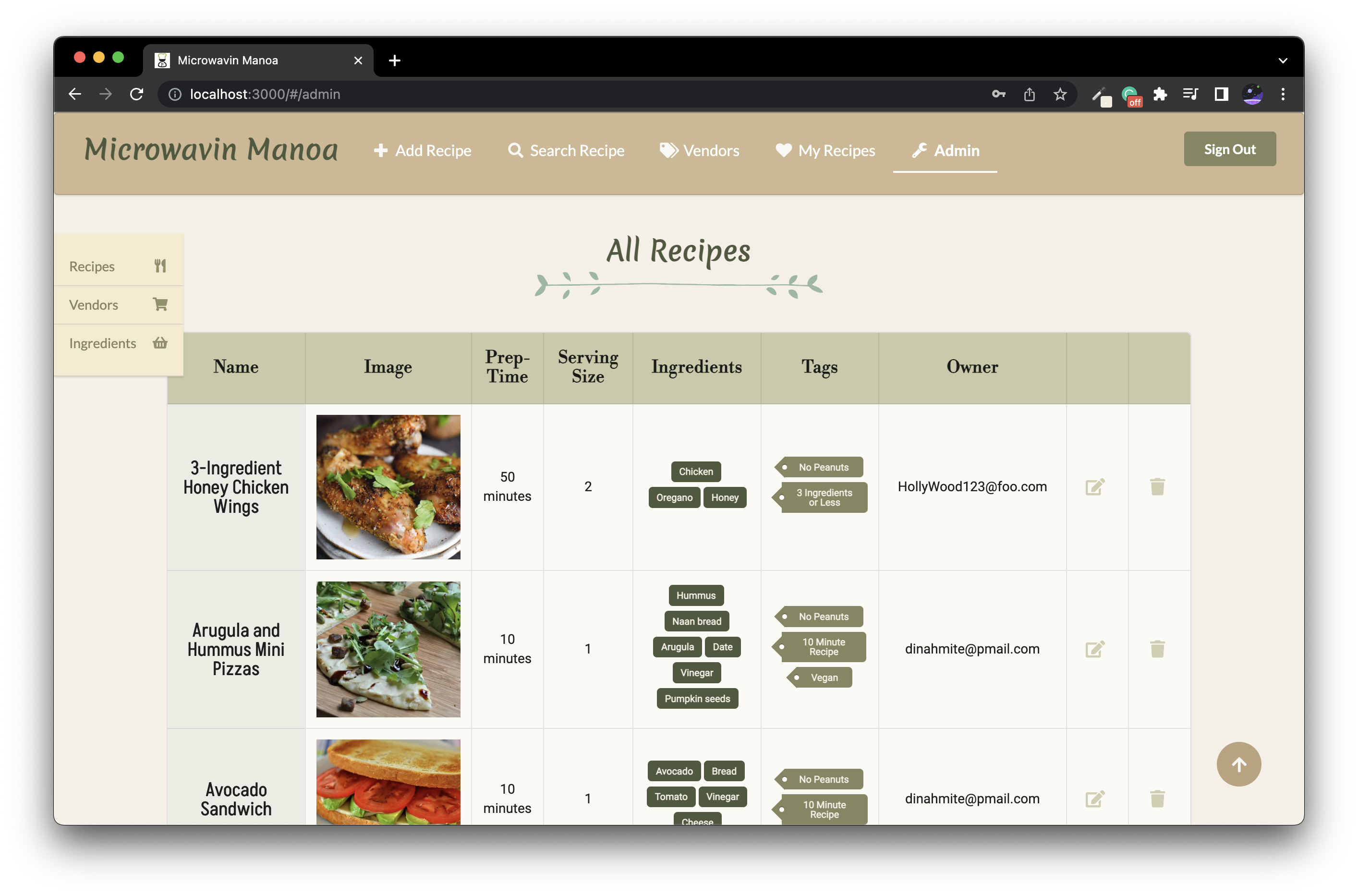
Task: Delete the Avocado Sandwich recipe
Action: pos(1157,799)
